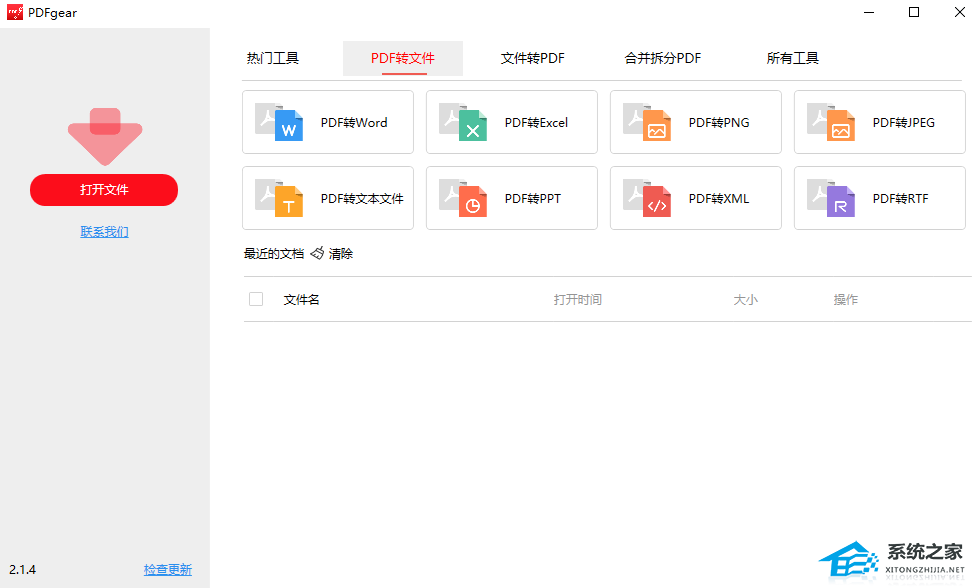This screenshot has width=980, height=588.
Task: Go to the 合并拆分PDF tab
Action: coord(663,58)
